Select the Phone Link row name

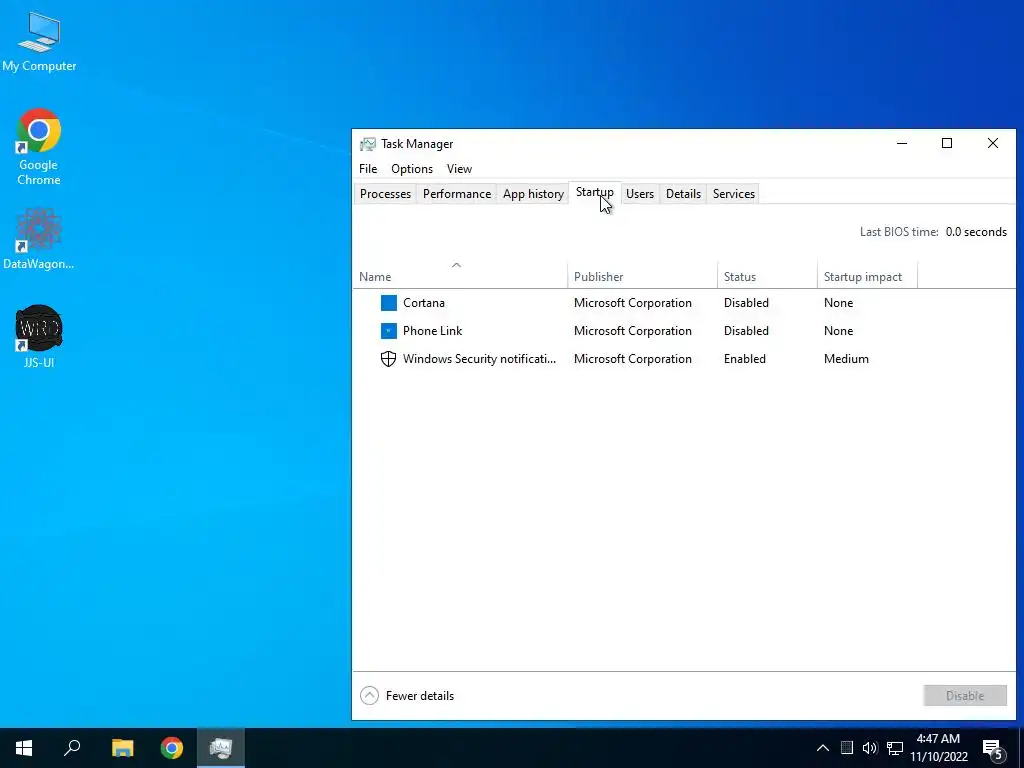(x=432, y=330)
